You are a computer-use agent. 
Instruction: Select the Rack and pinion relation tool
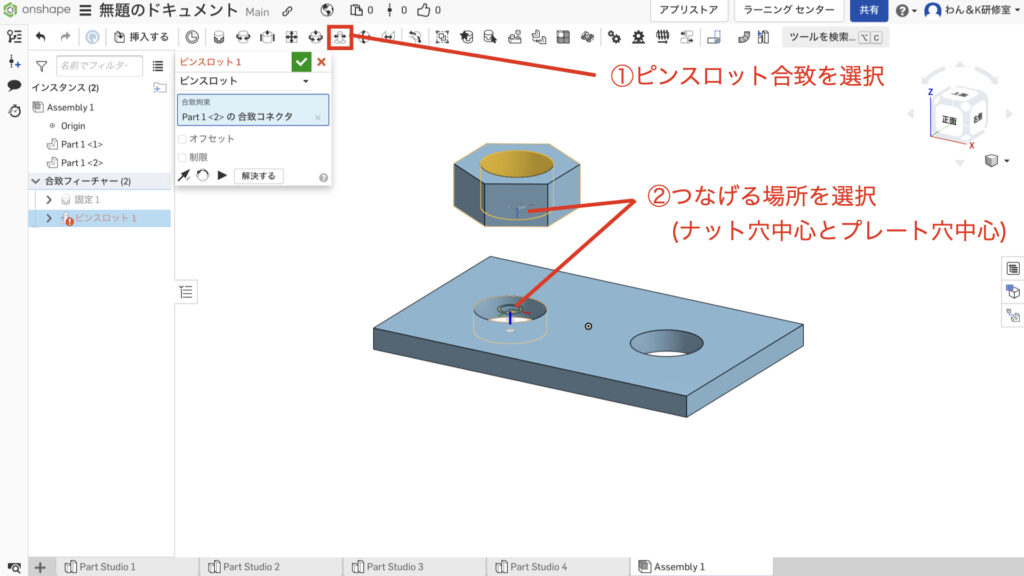[638, 37]
